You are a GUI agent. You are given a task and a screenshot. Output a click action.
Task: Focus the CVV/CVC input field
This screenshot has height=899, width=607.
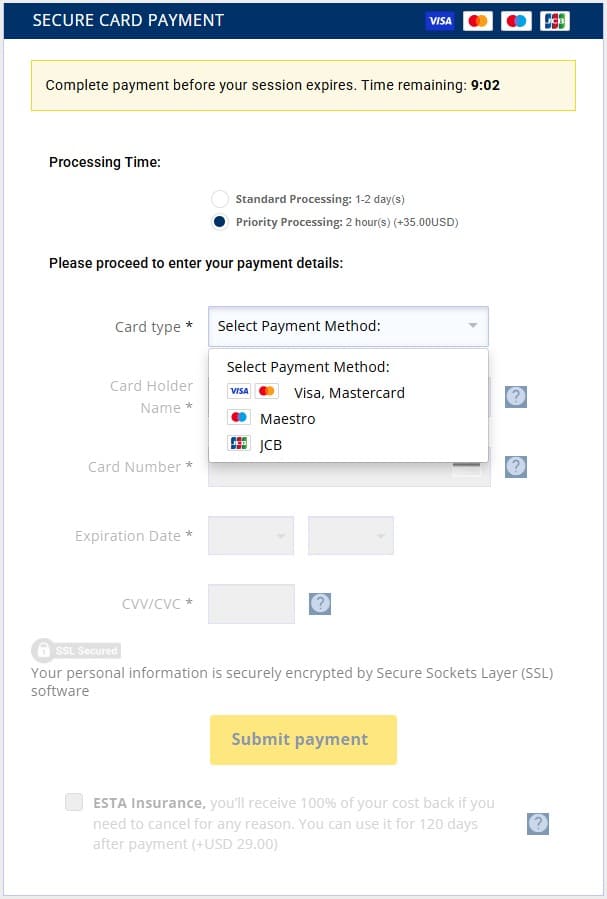point(251,604)
